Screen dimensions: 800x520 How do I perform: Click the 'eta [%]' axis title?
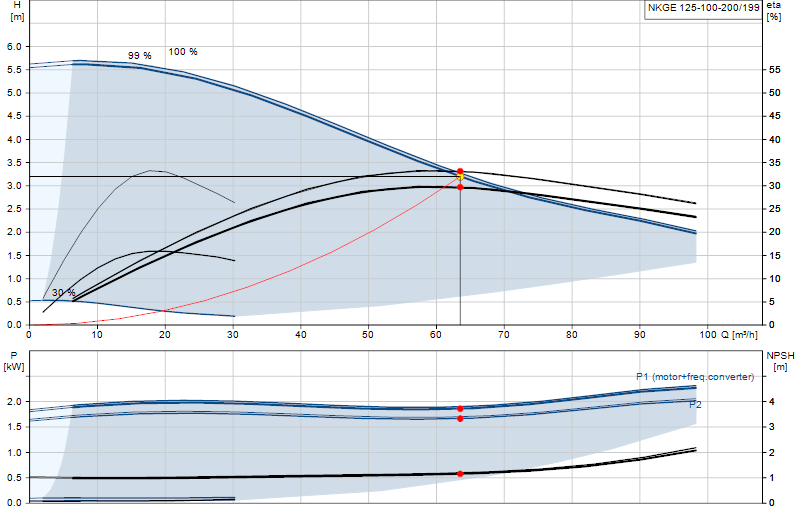(774, 11)
